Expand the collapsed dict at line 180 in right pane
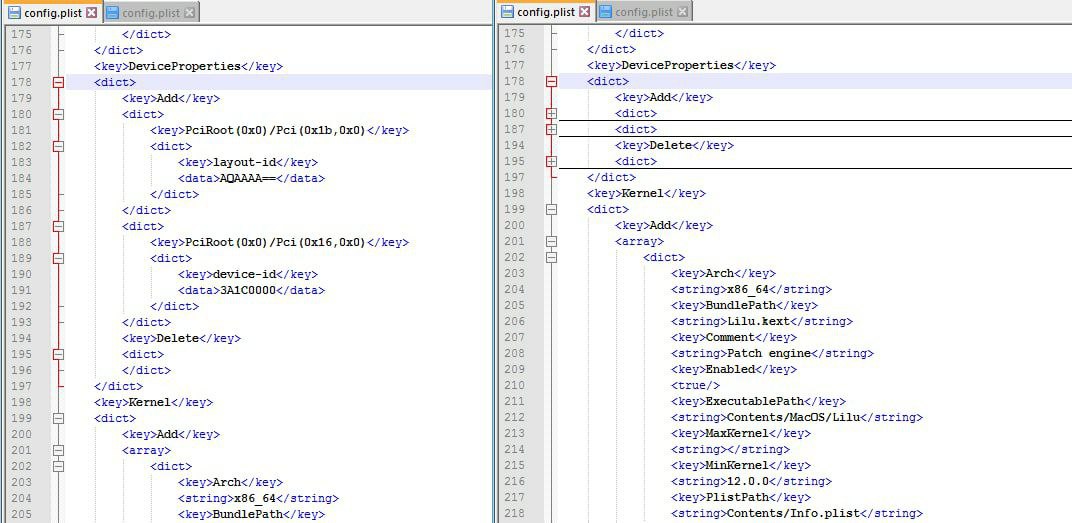 (552, 113)
